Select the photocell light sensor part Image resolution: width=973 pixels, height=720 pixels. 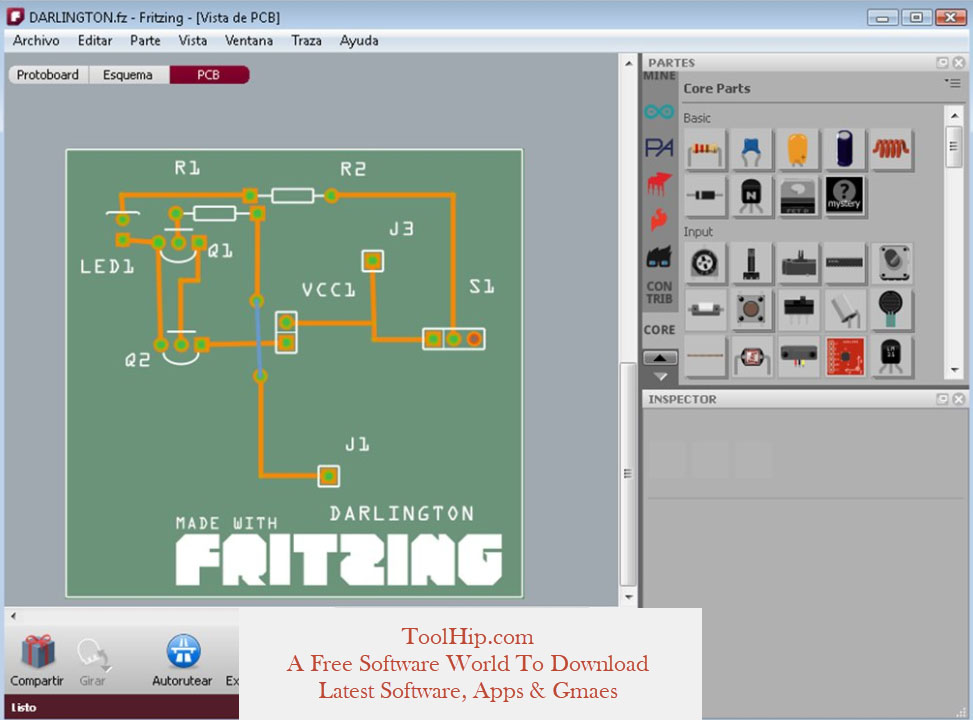pyautogui.click(x=751, y=356)
